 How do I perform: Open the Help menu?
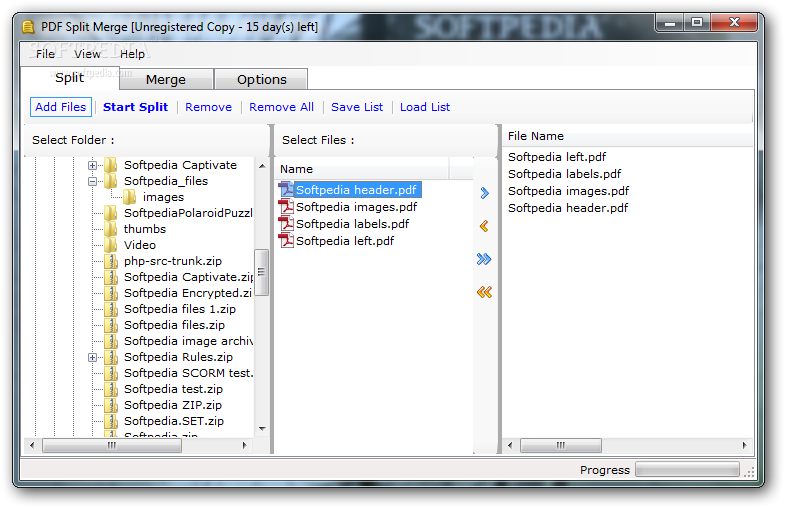click(132, 54)
